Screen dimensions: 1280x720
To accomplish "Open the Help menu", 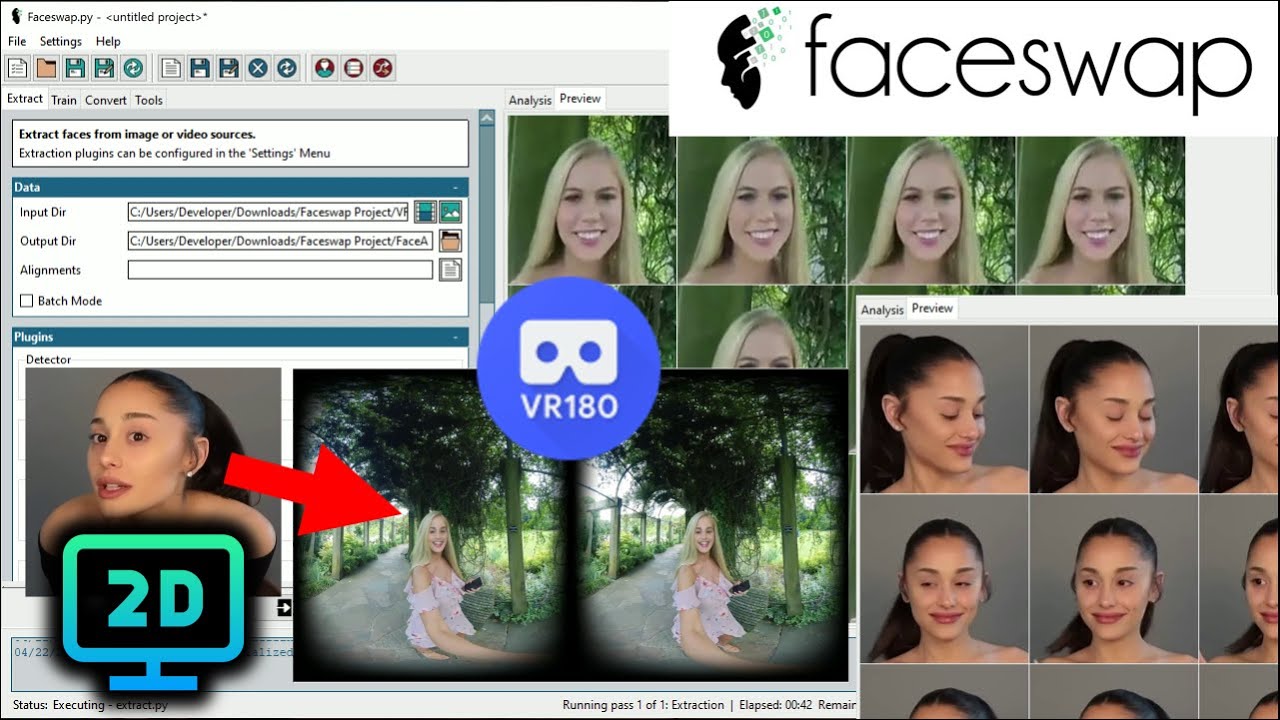I will coord(108,41).
